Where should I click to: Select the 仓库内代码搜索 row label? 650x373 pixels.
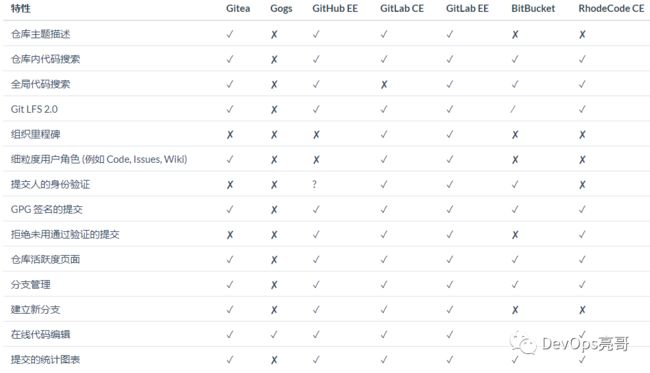46,59
